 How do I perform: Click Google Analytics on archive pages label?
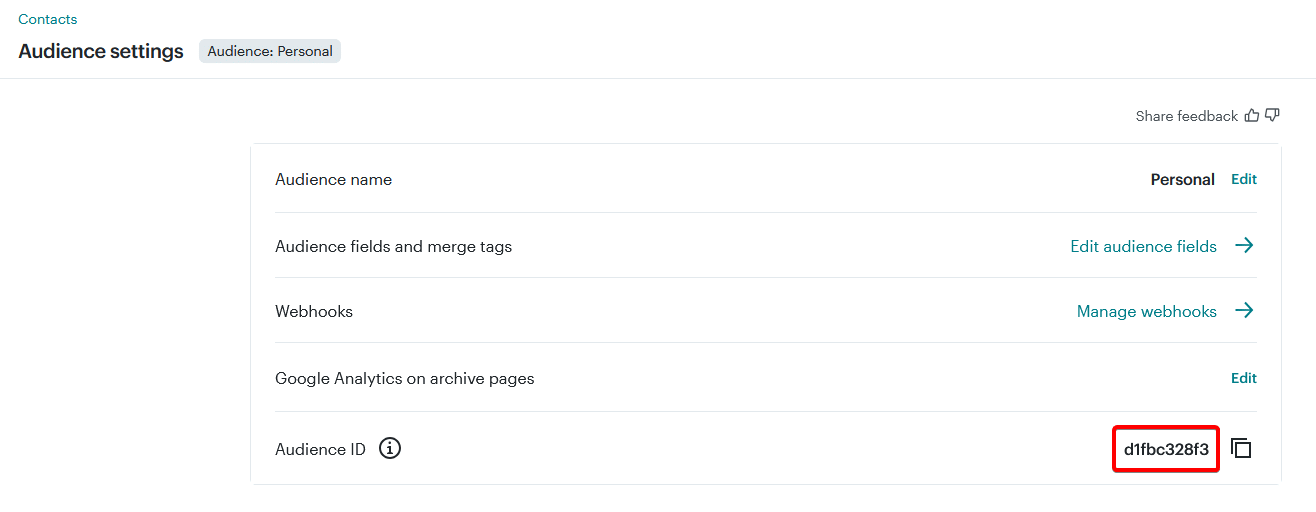404,379
